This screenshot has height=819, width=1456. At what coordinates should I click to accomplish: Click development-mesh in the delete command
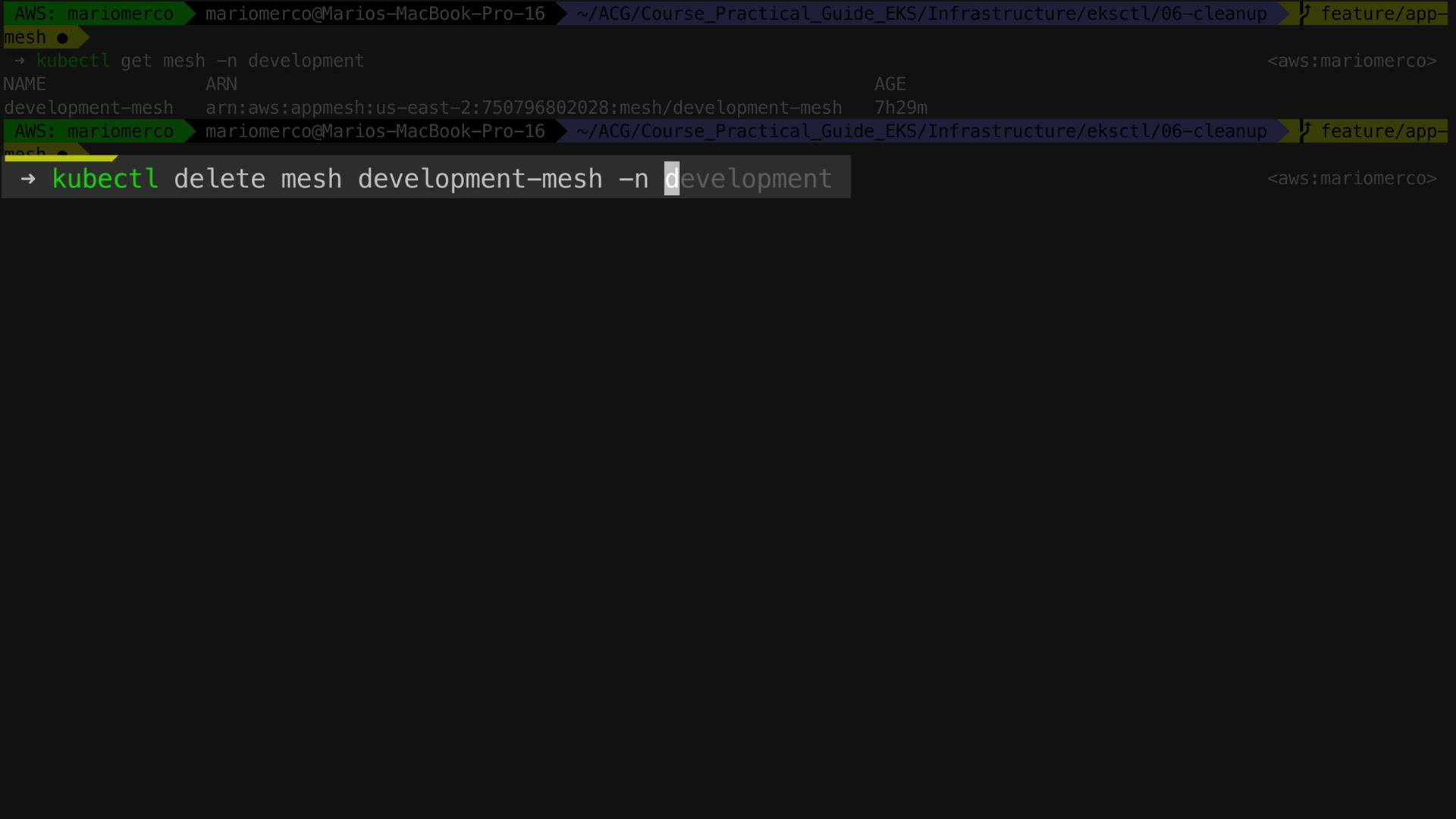(x=479, y=179)
